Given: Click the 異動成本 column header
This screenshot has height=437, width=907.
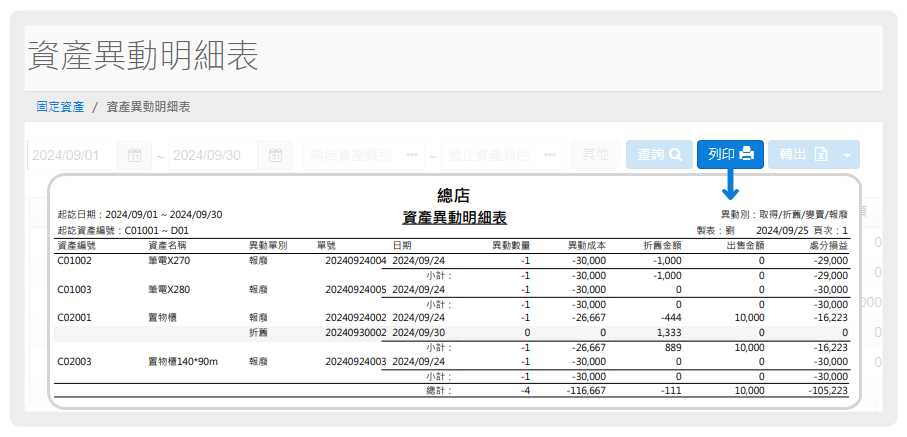Looking at the screenshot, I should tap(587, 245).
